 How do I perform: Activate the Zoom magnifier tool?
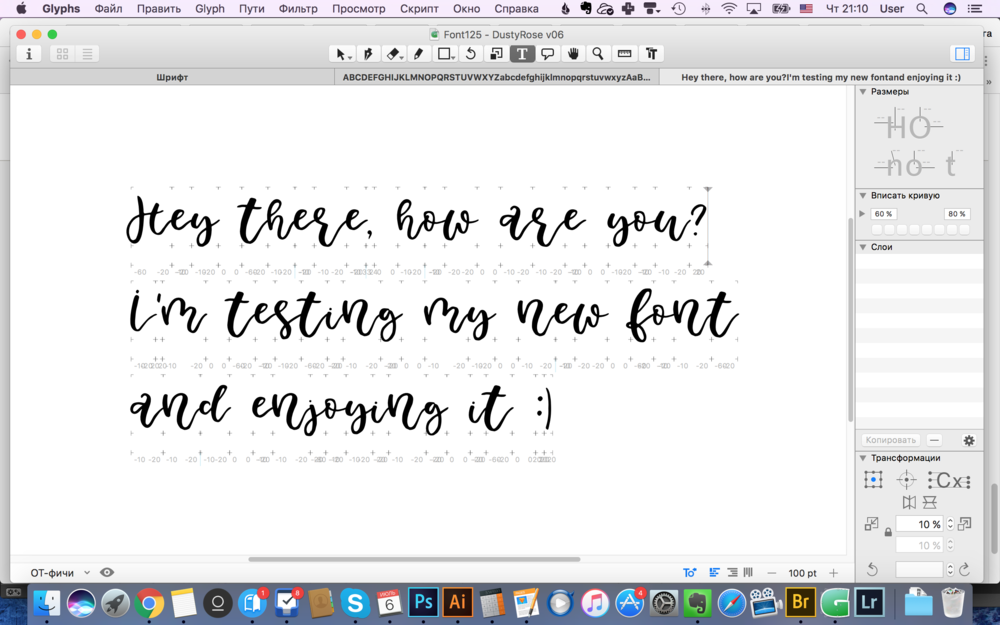598,54
